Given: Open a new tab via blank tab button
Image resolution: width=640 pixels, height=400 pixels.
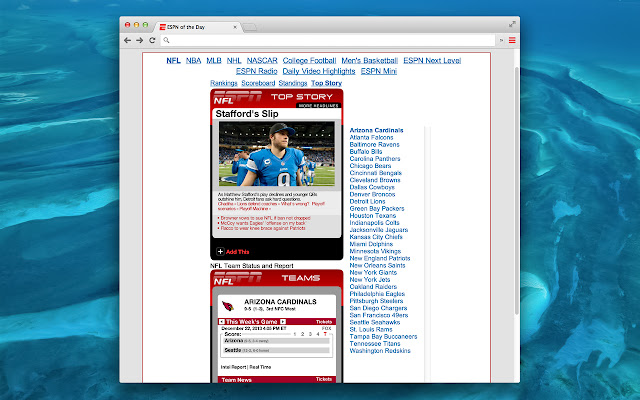Looking at the screenshot, I should click(x=250, y=27).
